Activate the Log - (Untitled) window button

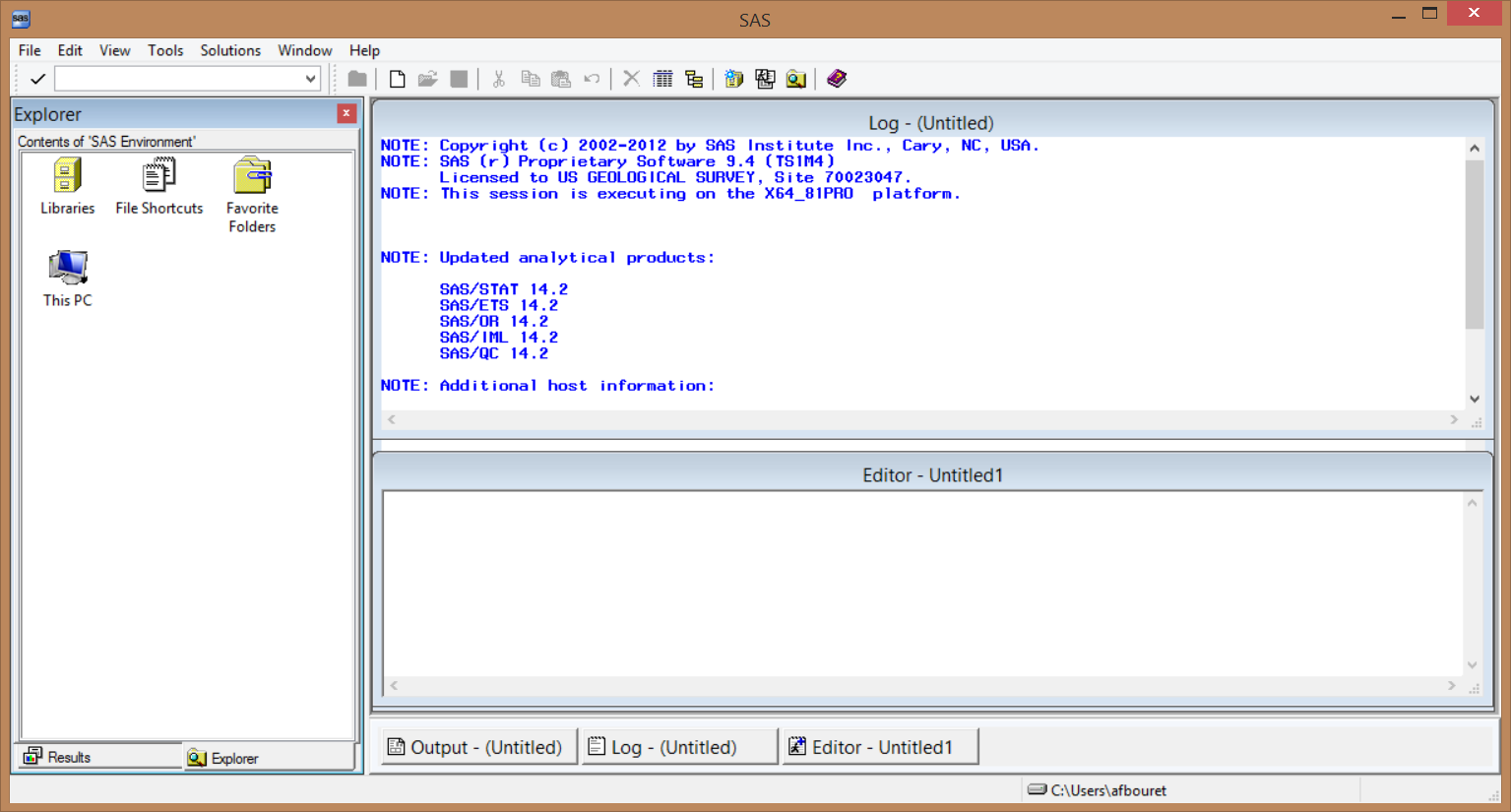pyautogui.click(x=679, y=747)
